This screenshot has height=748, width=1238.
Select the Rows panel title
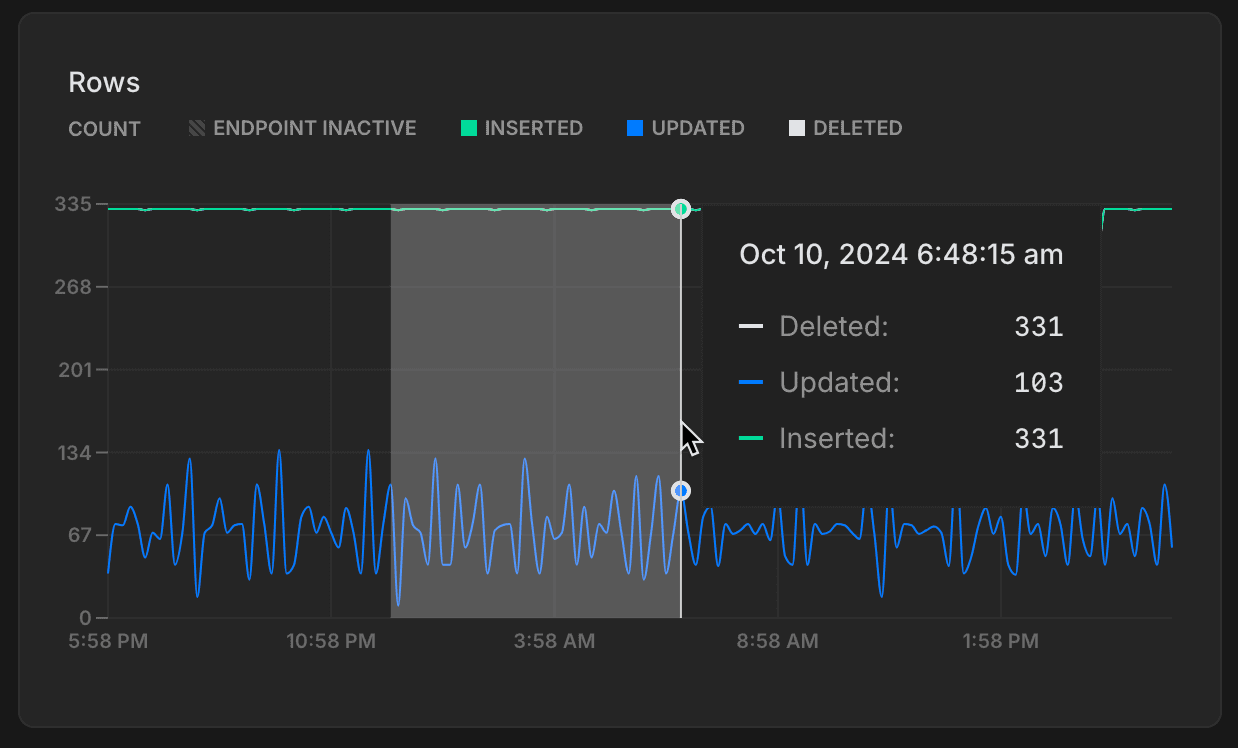(x=104, y=82)
